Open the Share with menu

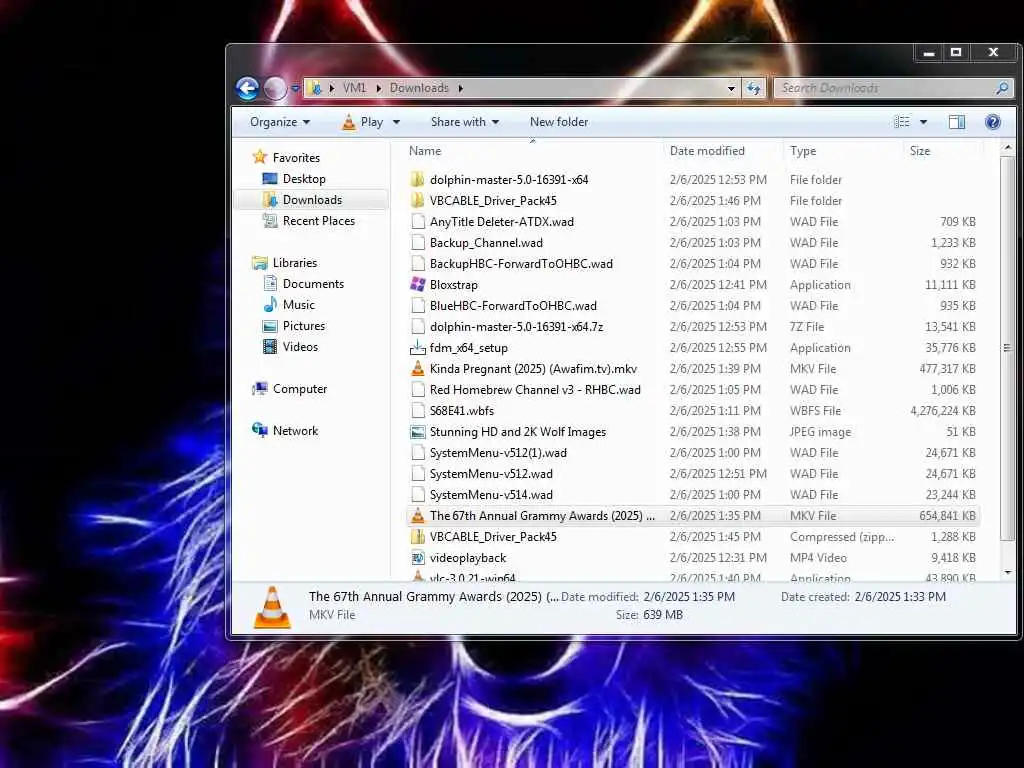click(x=465, y=122)
